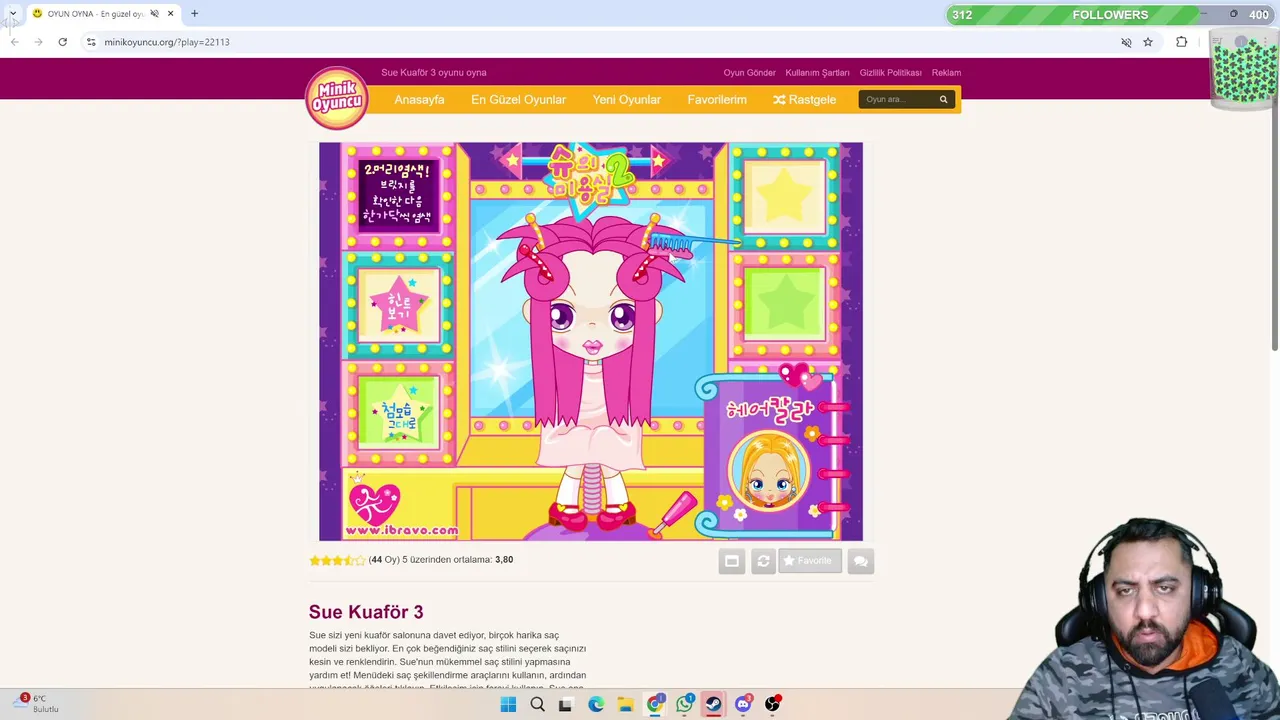Bookmark the page with star icon
1280x720 pixels.
[x=1148, y=42]
